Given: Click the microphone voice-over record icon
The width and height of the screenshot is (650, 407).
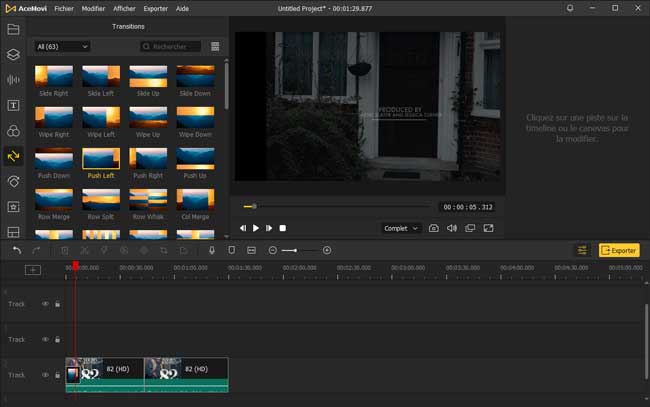Looking at the screenshot, I should pos(212,250).
